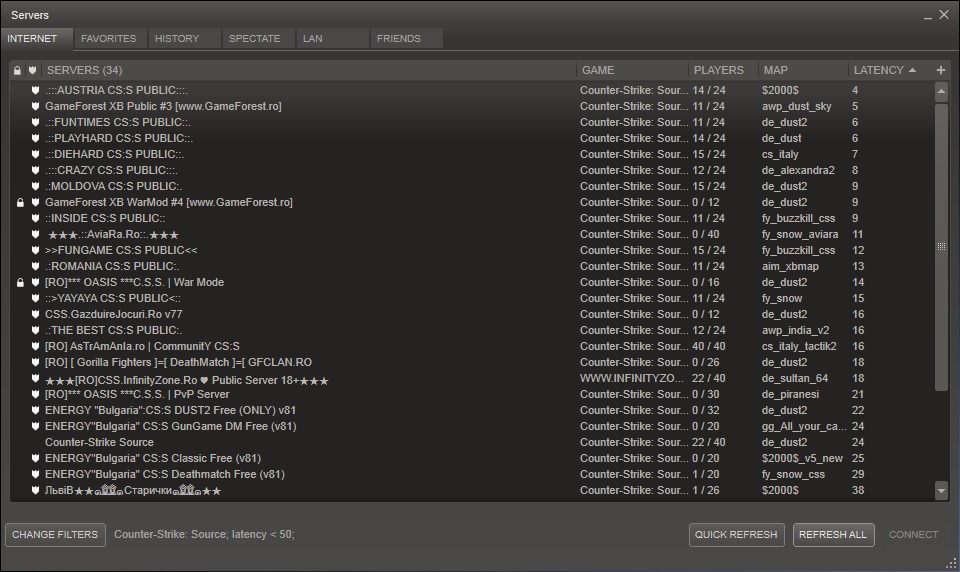This screenshot has width=960, height=572.
Task: Click shield icon beside FUNGAME CS:S PUBLIC
Action: pyautogui.click(x=36, y=250)
